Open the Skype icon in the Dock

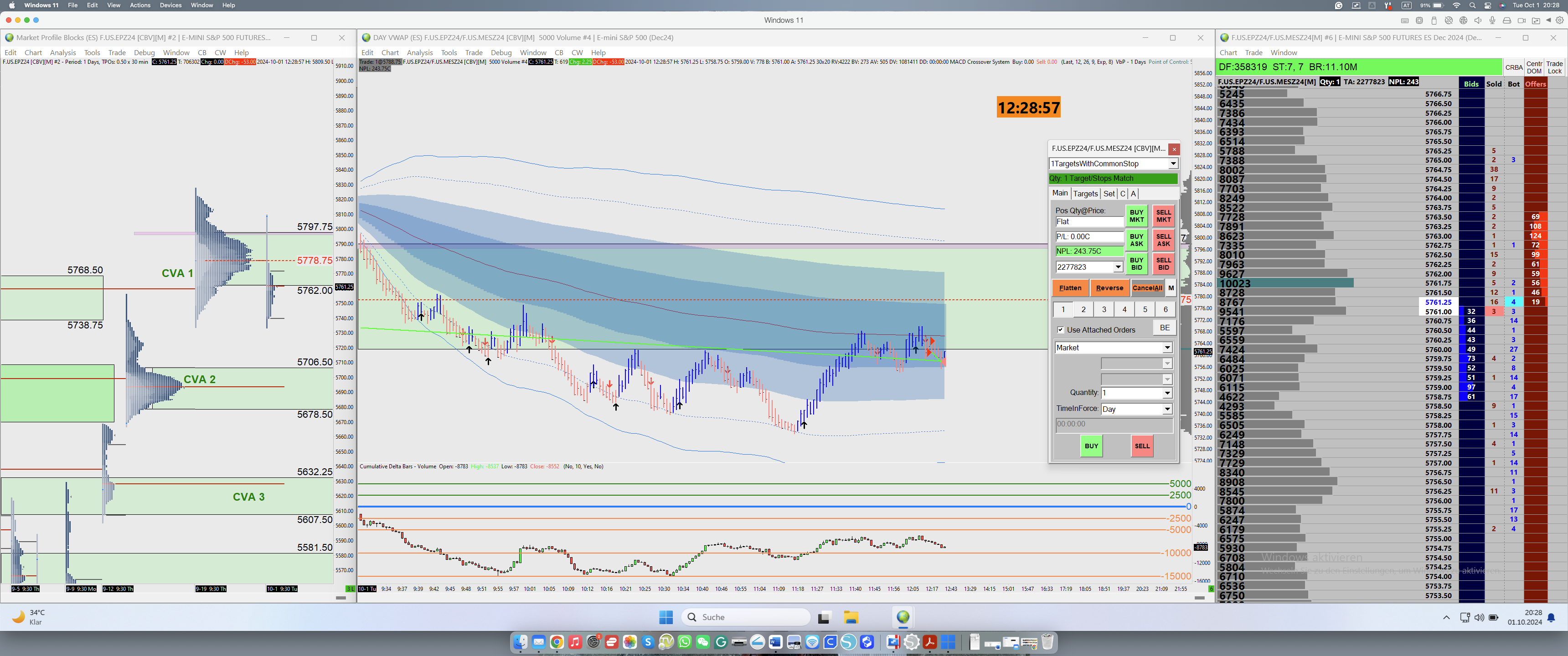(x=648, y=642)
